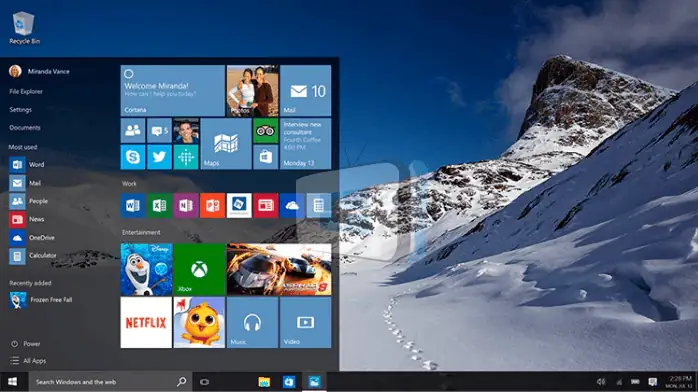Click Search Windows and the web box
Screen dimensions: 698x392
tap(110, 382)
